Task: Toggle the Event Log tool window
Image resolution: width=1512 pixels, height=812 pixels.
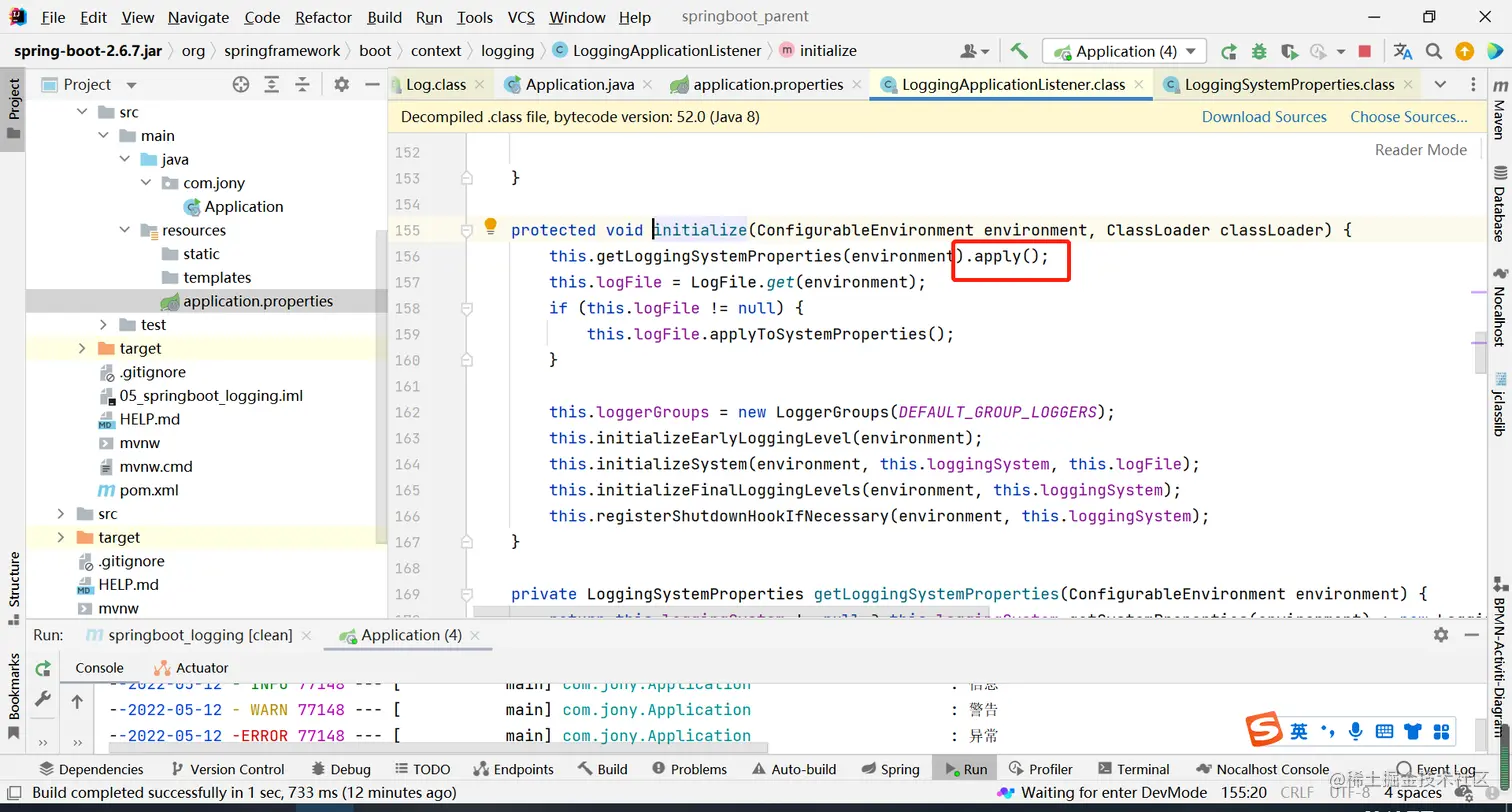Action: click(1436, 769)
